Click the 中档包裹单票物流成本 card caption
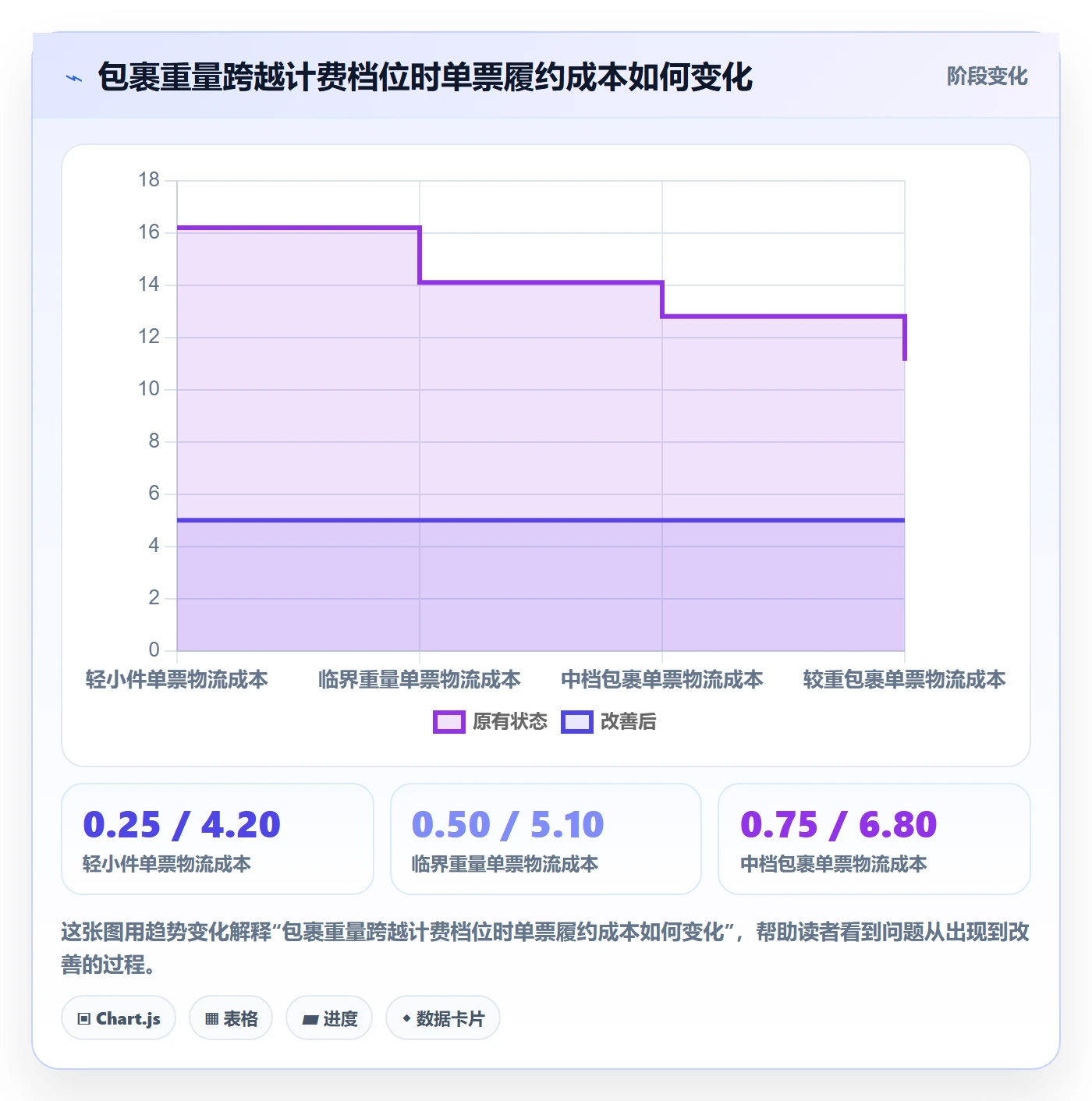 834,864
